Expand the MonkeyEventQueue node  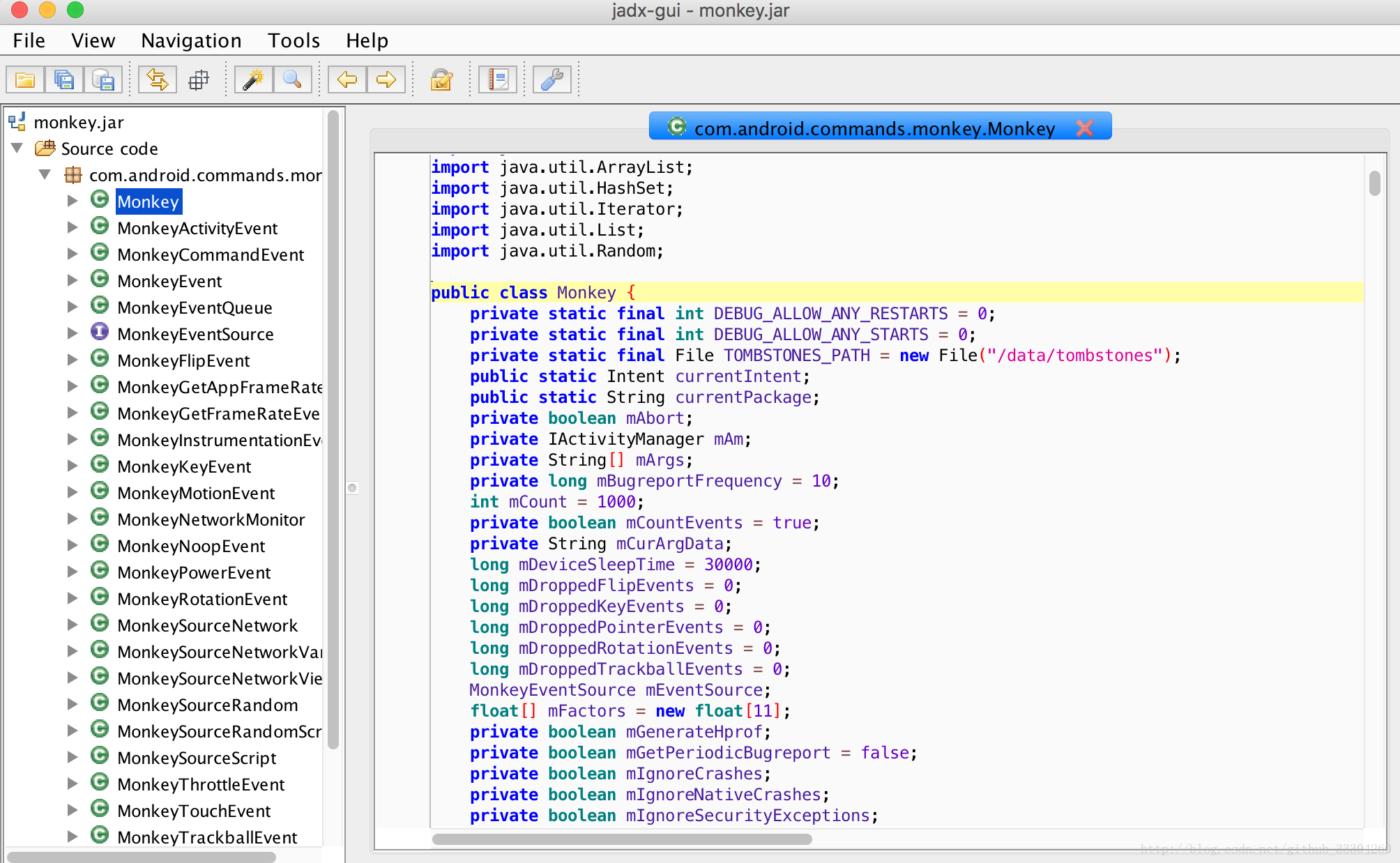point(73,307)
